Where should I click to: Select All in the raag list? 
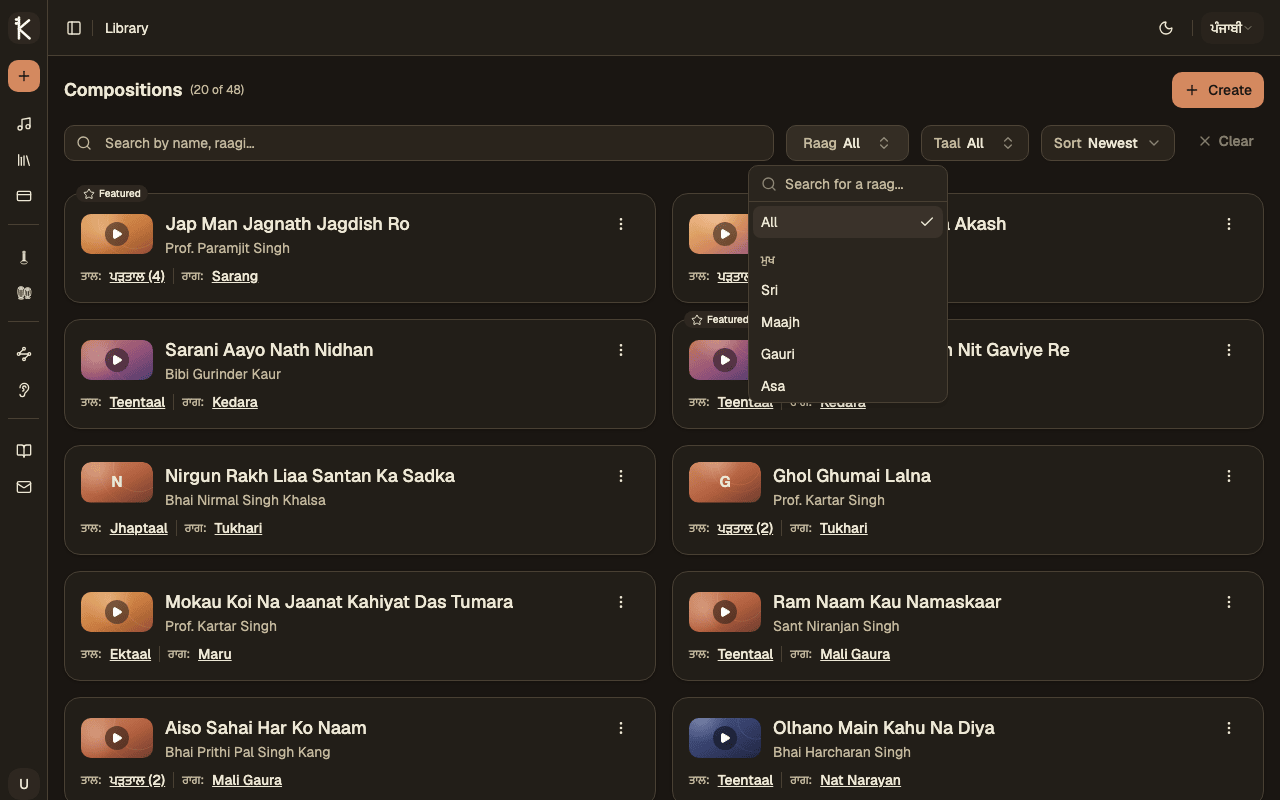[848, 222]
